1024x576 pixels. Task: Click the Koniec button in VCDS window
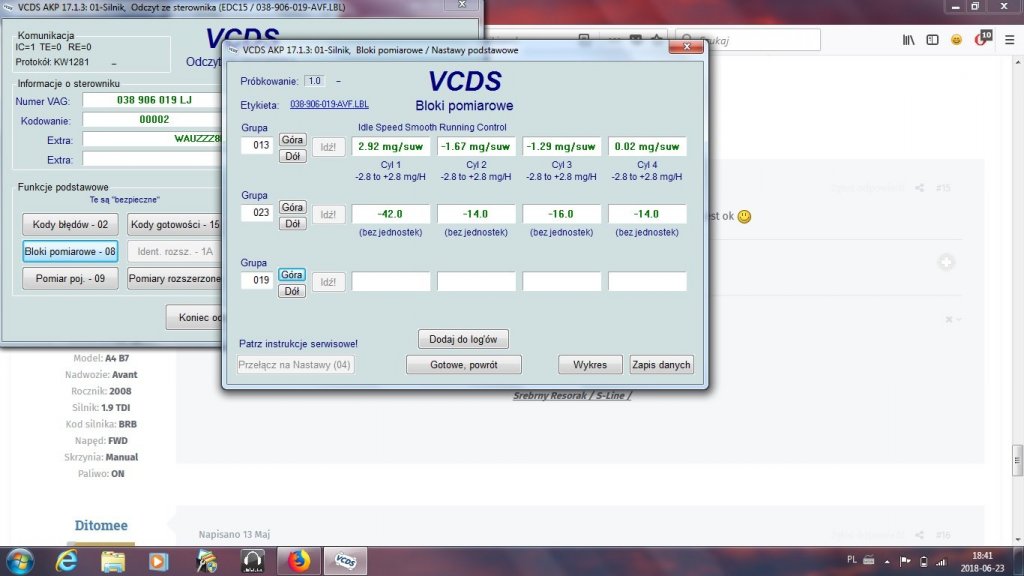coord(195,317)
